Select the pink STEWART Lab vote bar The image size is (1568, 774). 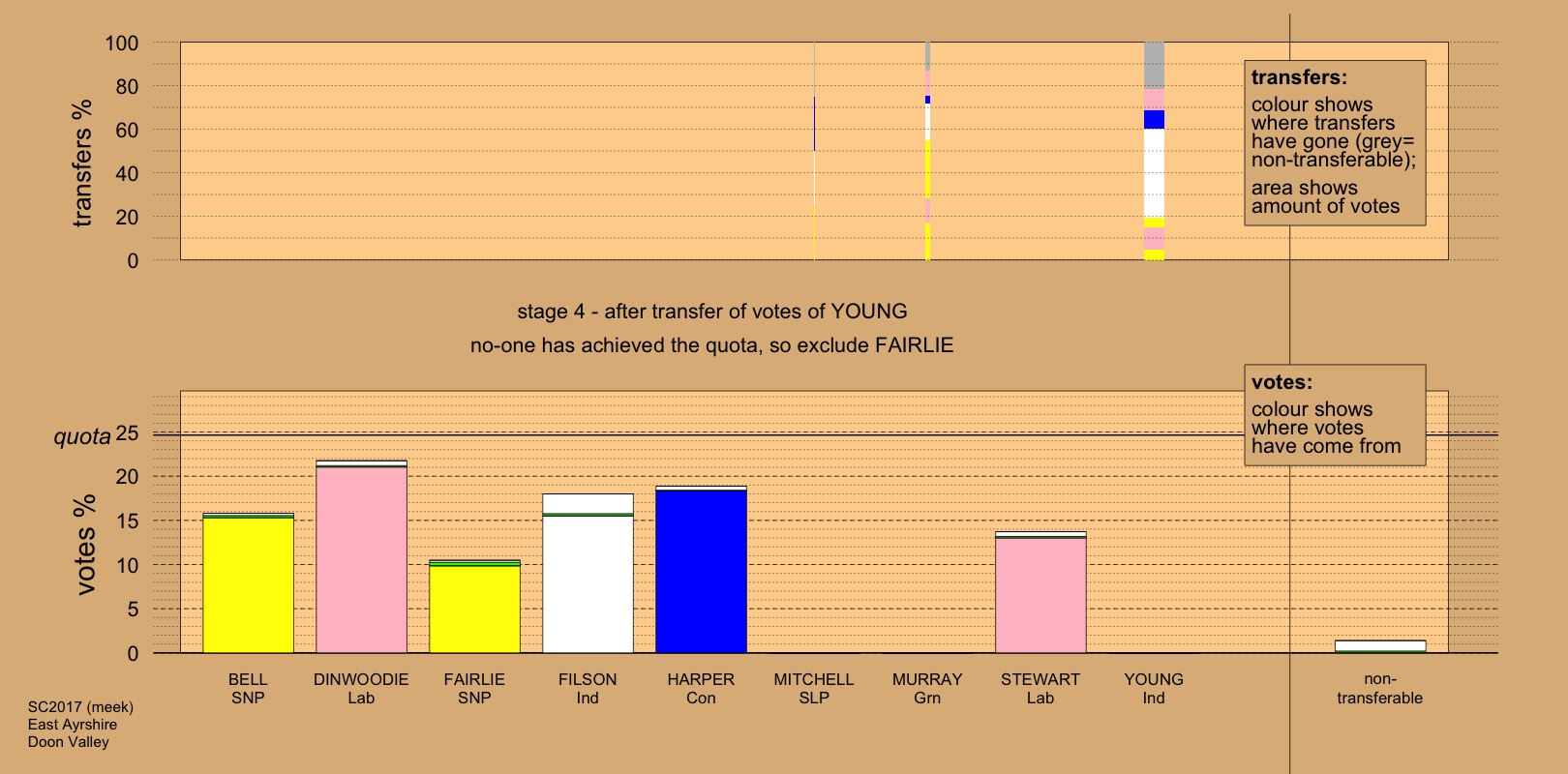coord(1040,594)
